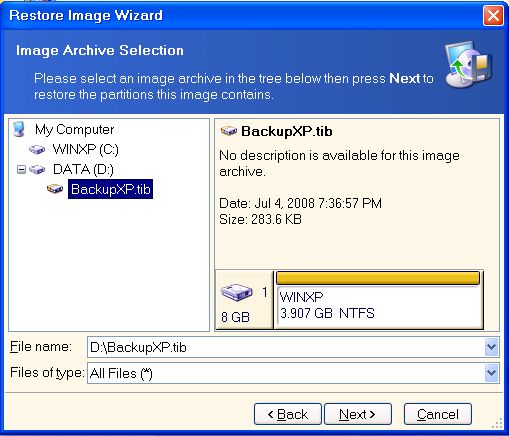This screenshot has width=509, height=436.
Task: Click the WINXP (C:) drive icon
Action: point(37,149)
